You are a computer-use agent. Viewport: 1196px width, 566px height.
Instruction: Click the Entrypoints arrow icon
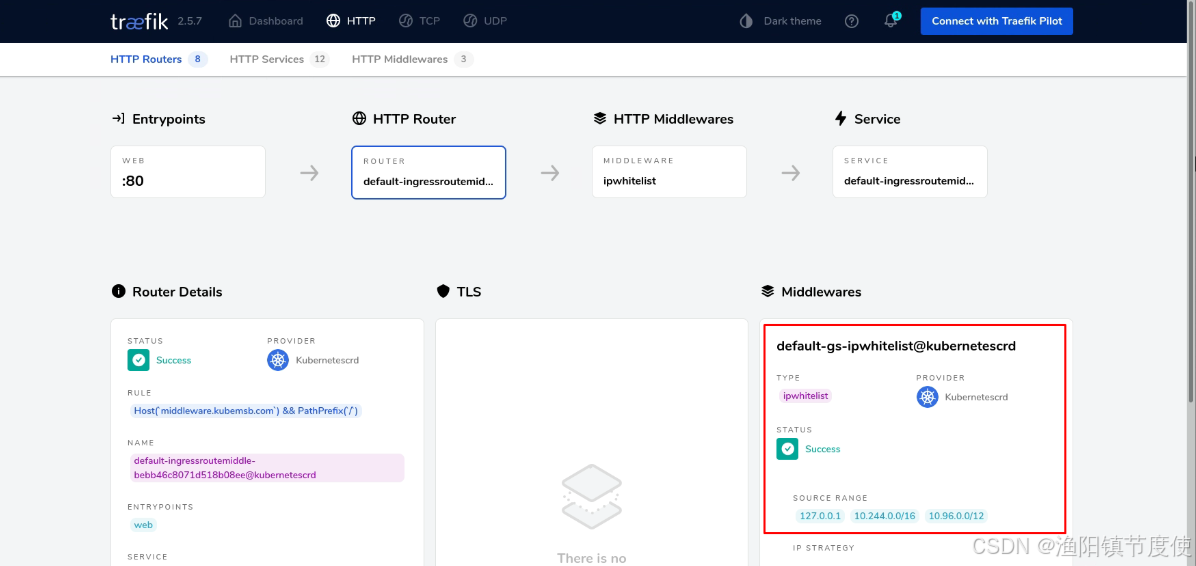(118, 119)
